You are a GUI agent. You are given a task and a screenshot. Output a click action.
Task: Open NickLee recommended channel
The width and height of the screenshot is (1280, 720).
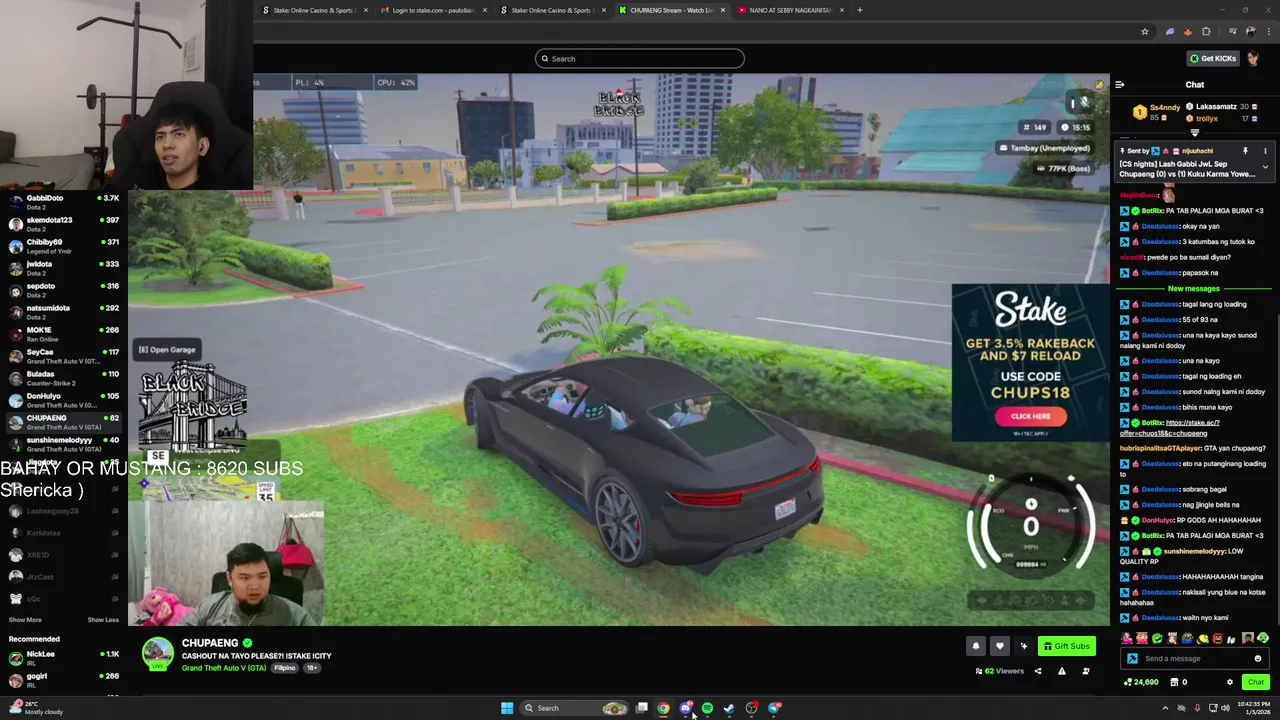(x=63, y=658)
